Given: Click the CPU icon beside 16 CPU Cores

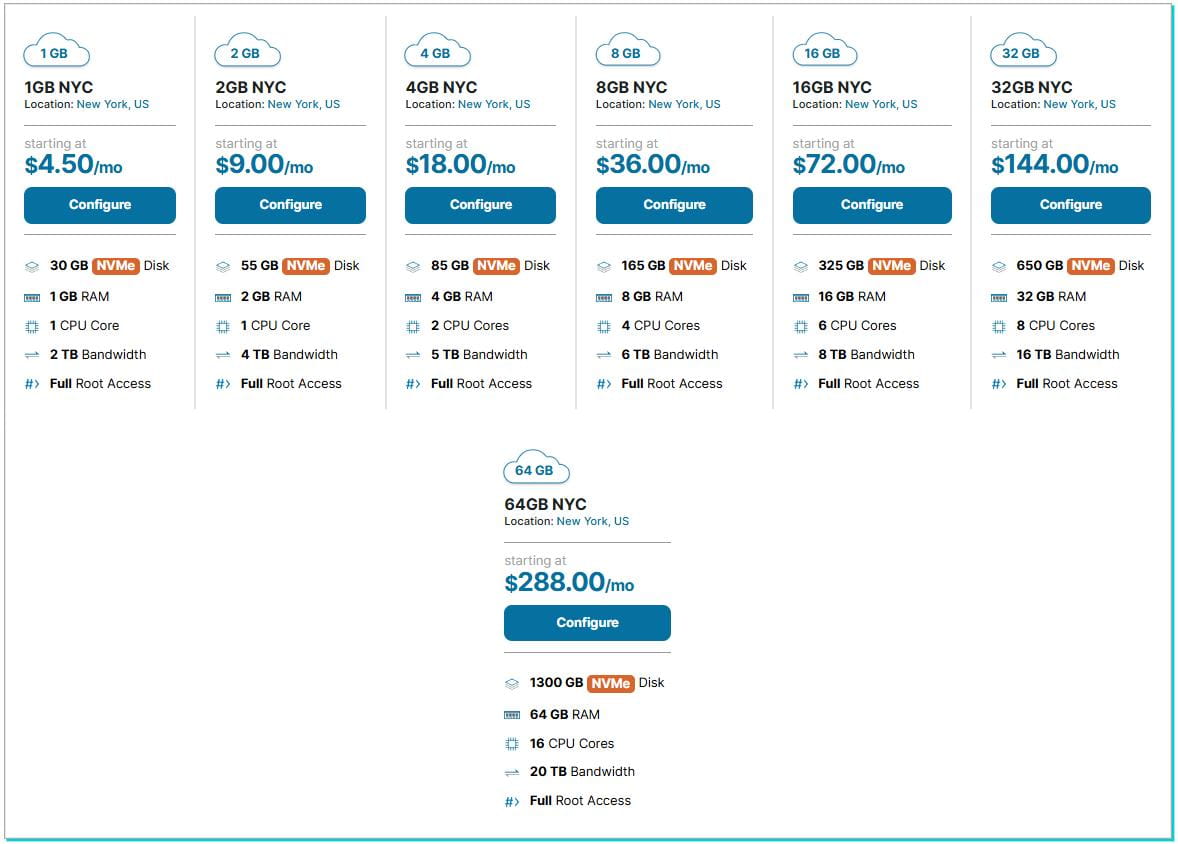Looking at the screenshot, I should tap(512, 744).
